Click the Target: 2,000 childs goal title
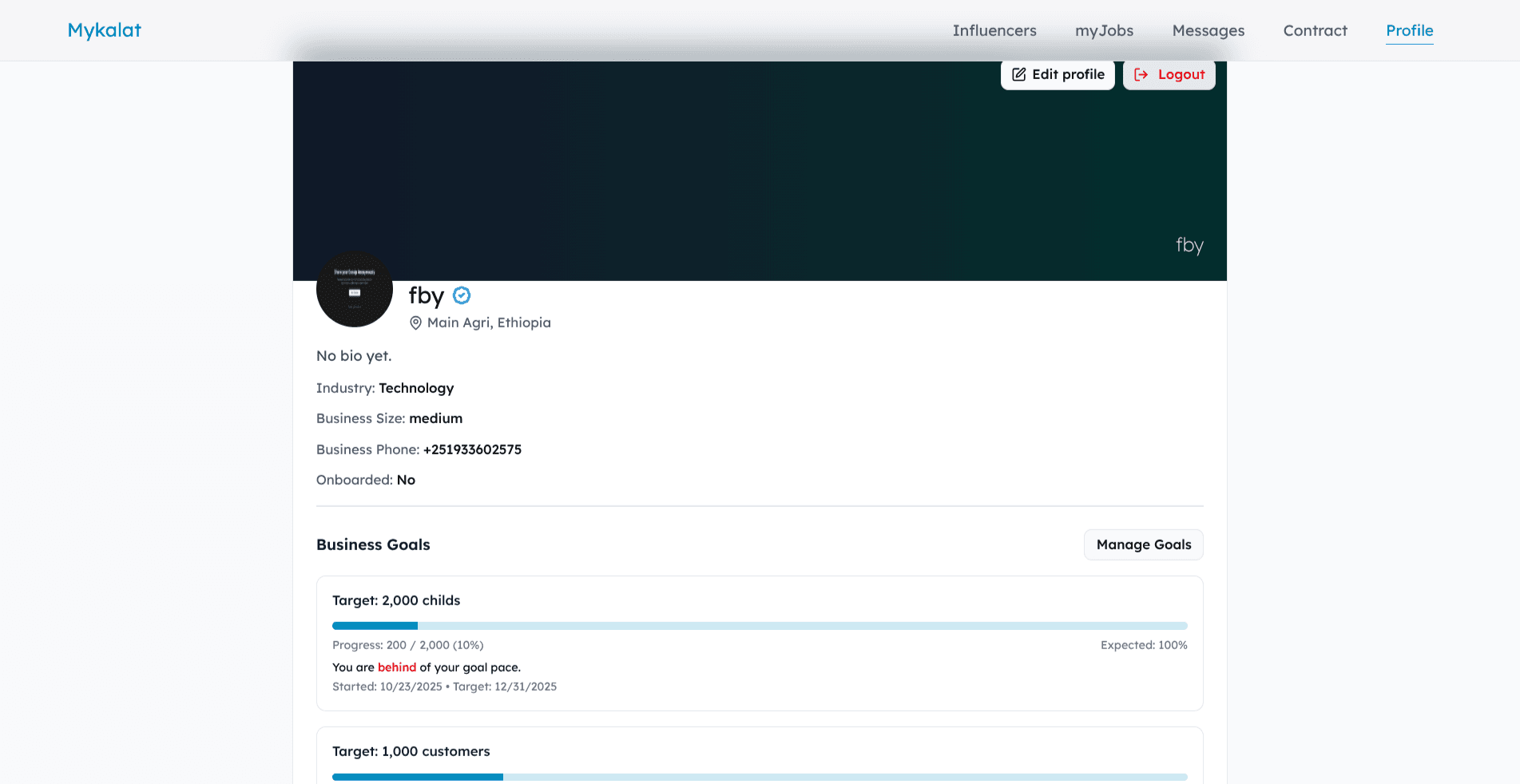The height and width of the screenshot is (784, 1520). click(396, 600)
